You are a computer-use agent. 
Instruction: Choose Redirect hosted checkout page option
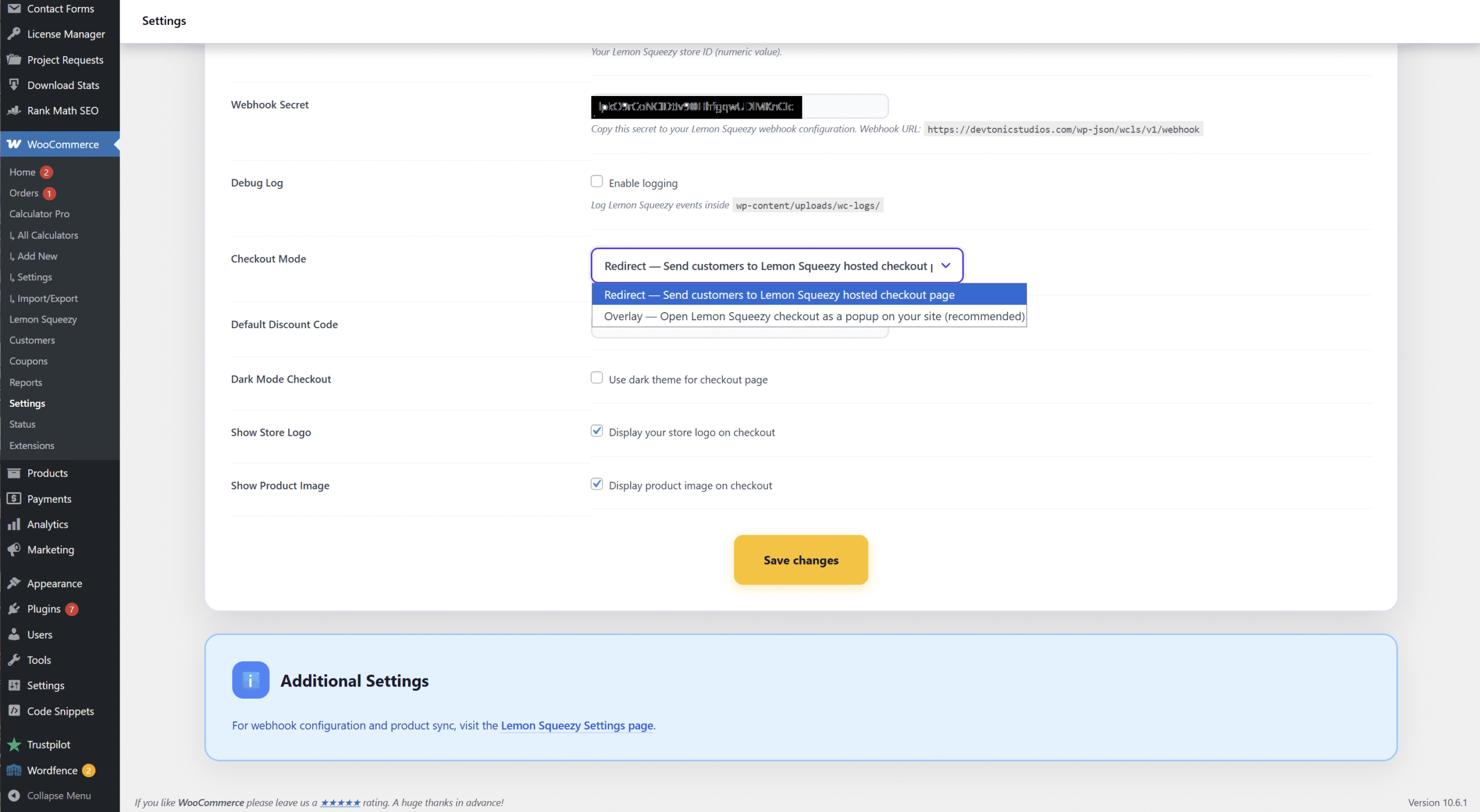pos(779,294)
